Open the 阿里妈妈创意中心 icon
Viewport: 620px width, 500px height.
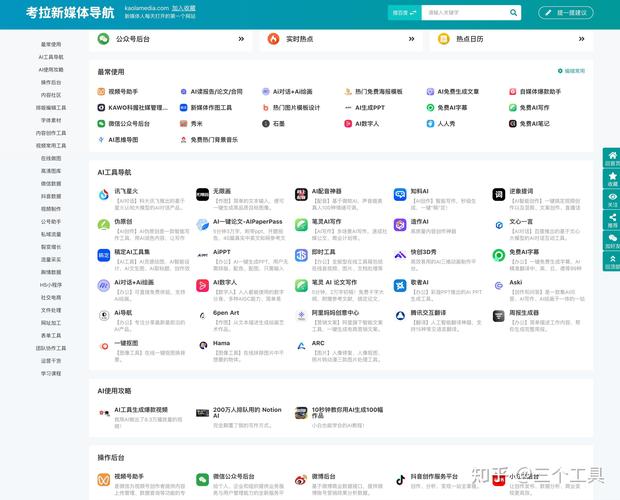click(301, 316)
